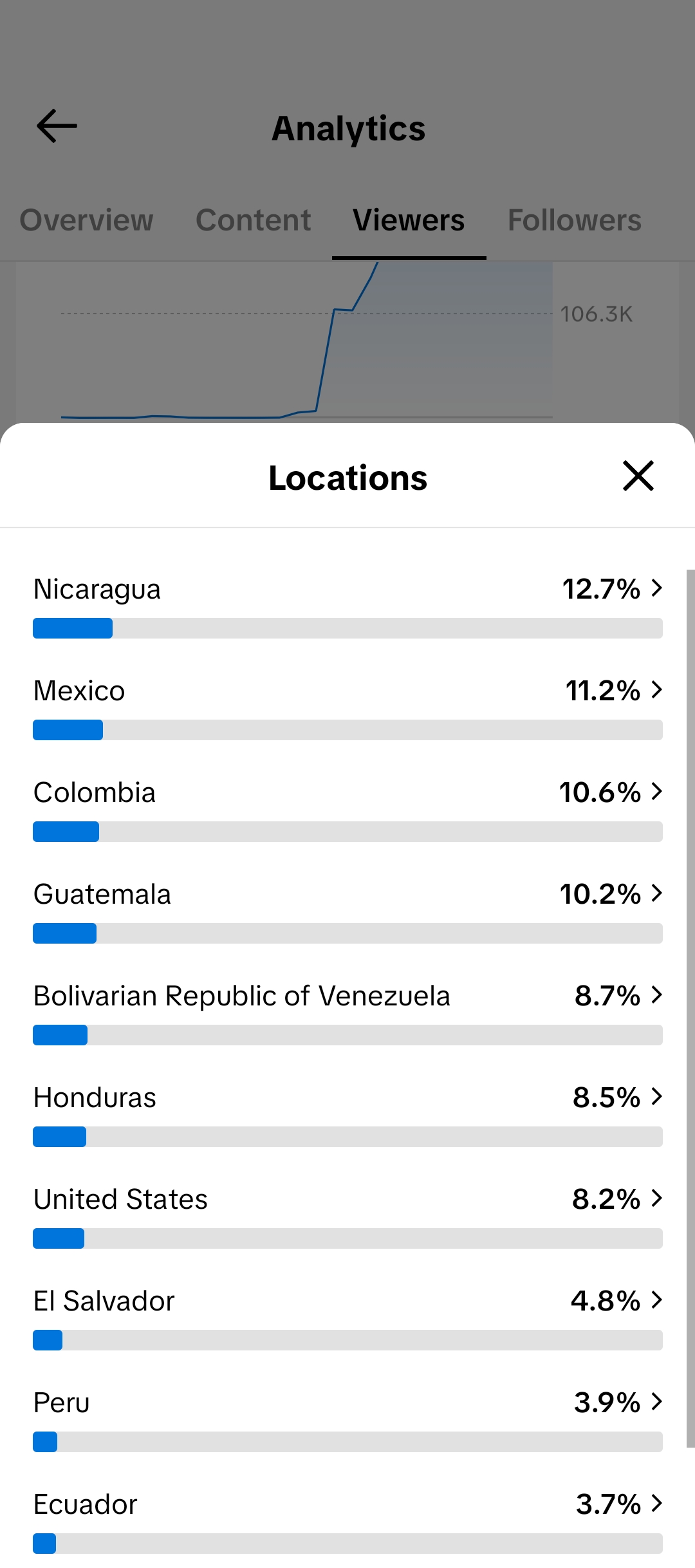This screenshot has height=1568, width=695.
Task: Click the Mexico 11.2% value
Action: click(603, 691)
